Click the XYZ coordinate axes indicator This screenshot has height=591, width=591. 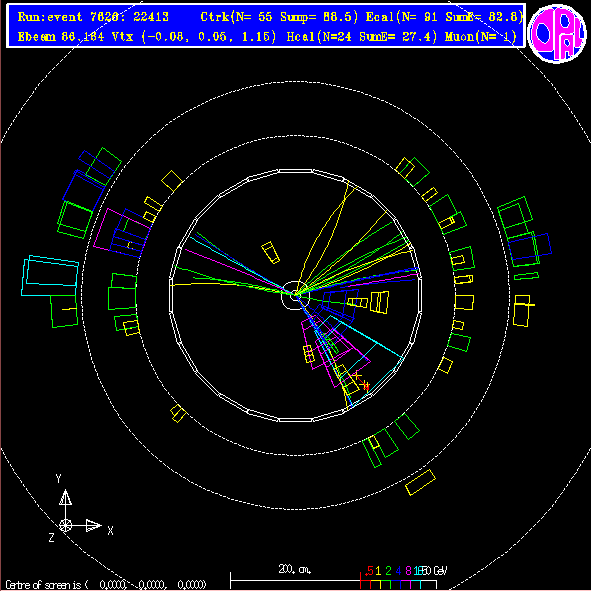pos(80,509)
